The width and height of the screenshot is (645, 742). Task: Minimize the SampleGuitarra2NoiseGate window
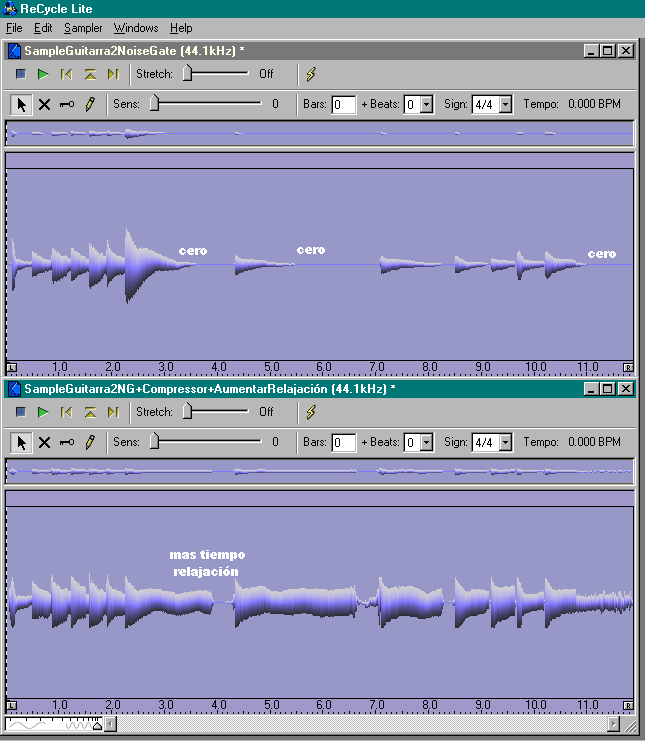(591, 51)
